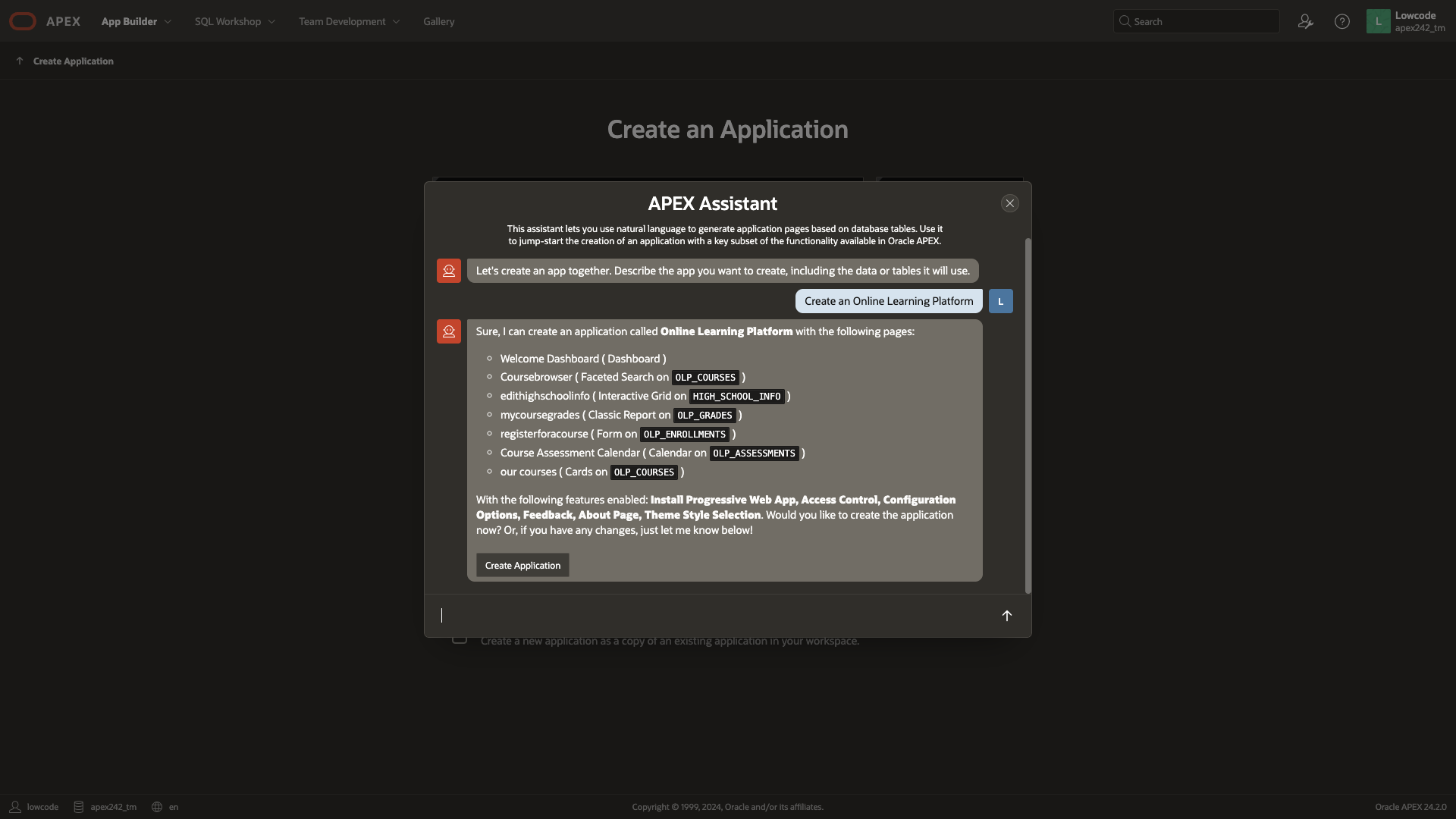This screenshot has height=819, width=1456.
Task: Click the APEX Assistant dialog scrollbar
Action: point(1028,416)
